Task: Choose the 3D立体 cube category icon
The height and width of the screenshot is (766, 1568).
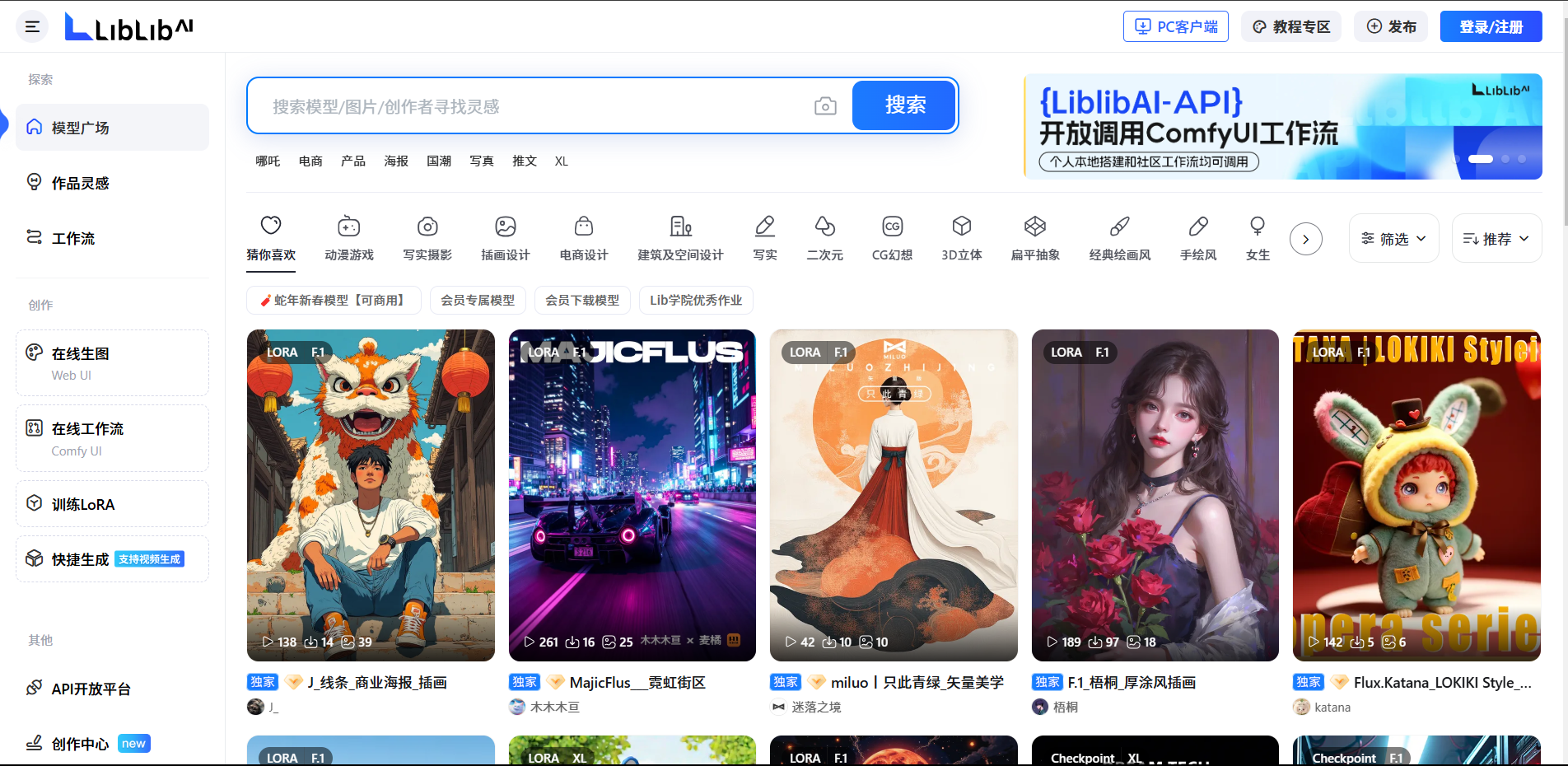Action: [961, 227]
